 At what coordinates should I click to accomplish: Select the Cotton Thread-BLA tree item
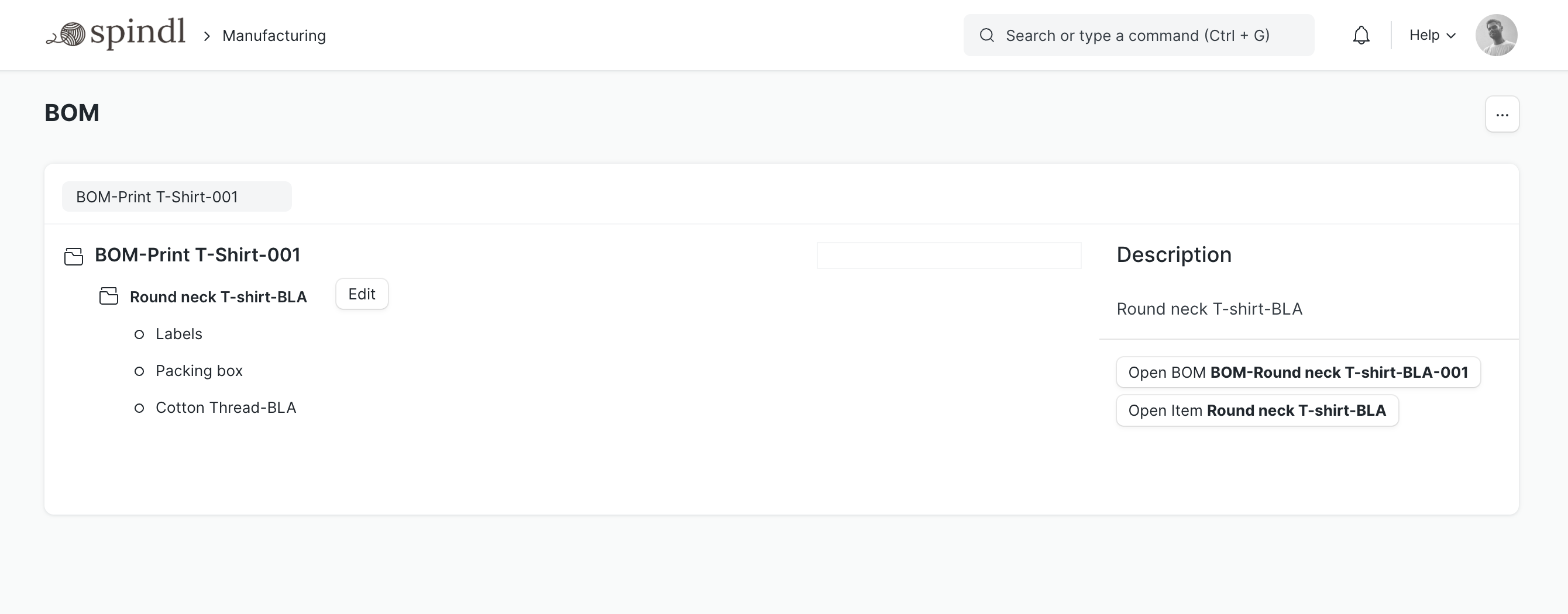tap(226, 408)
